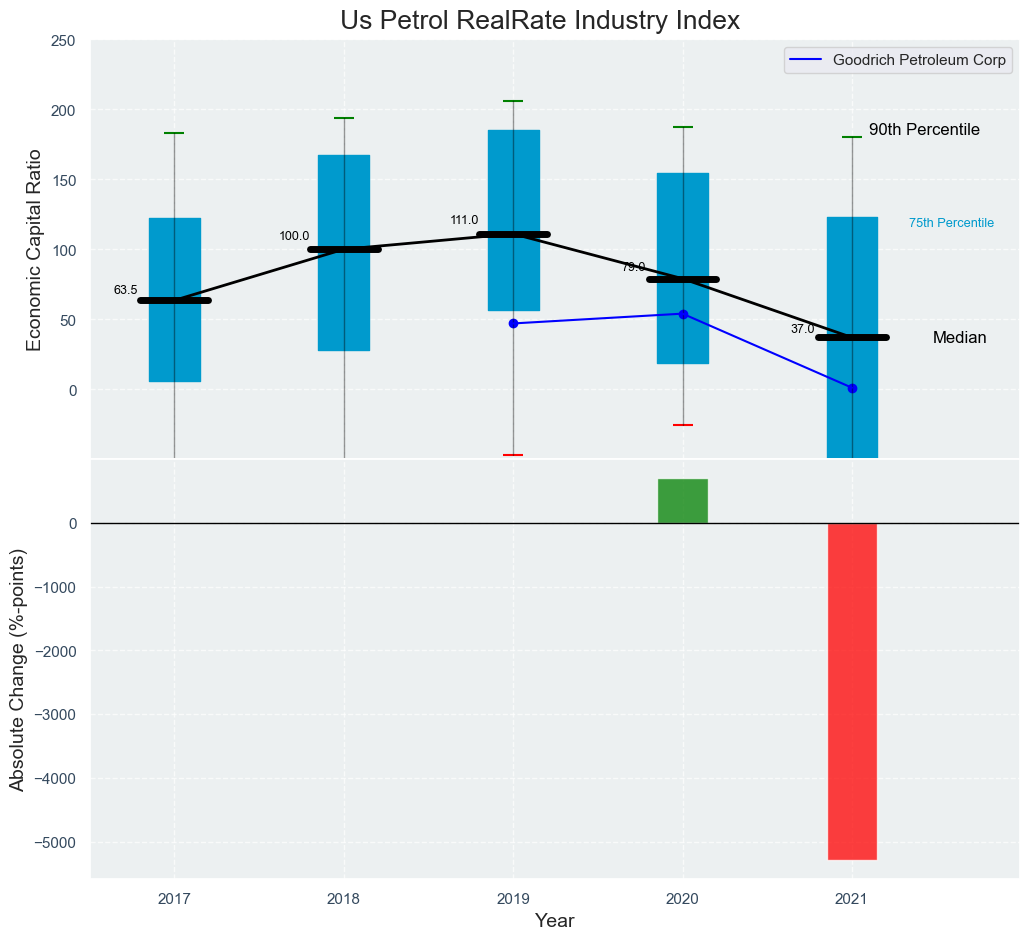1029x940 pixels.
Task: Click the 2018 x-axis tick label
Action: [x=343, y=900]
